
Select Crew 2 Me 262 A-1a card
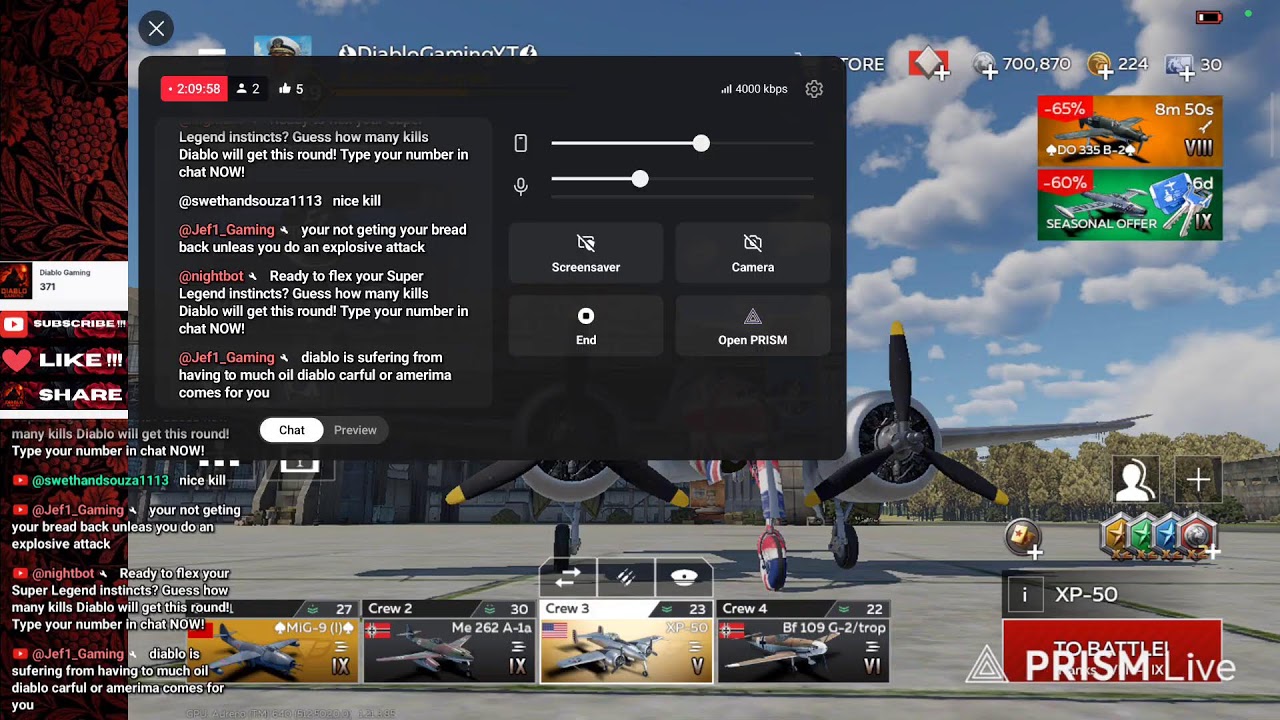pyautogui.click(x=448, y=642)
